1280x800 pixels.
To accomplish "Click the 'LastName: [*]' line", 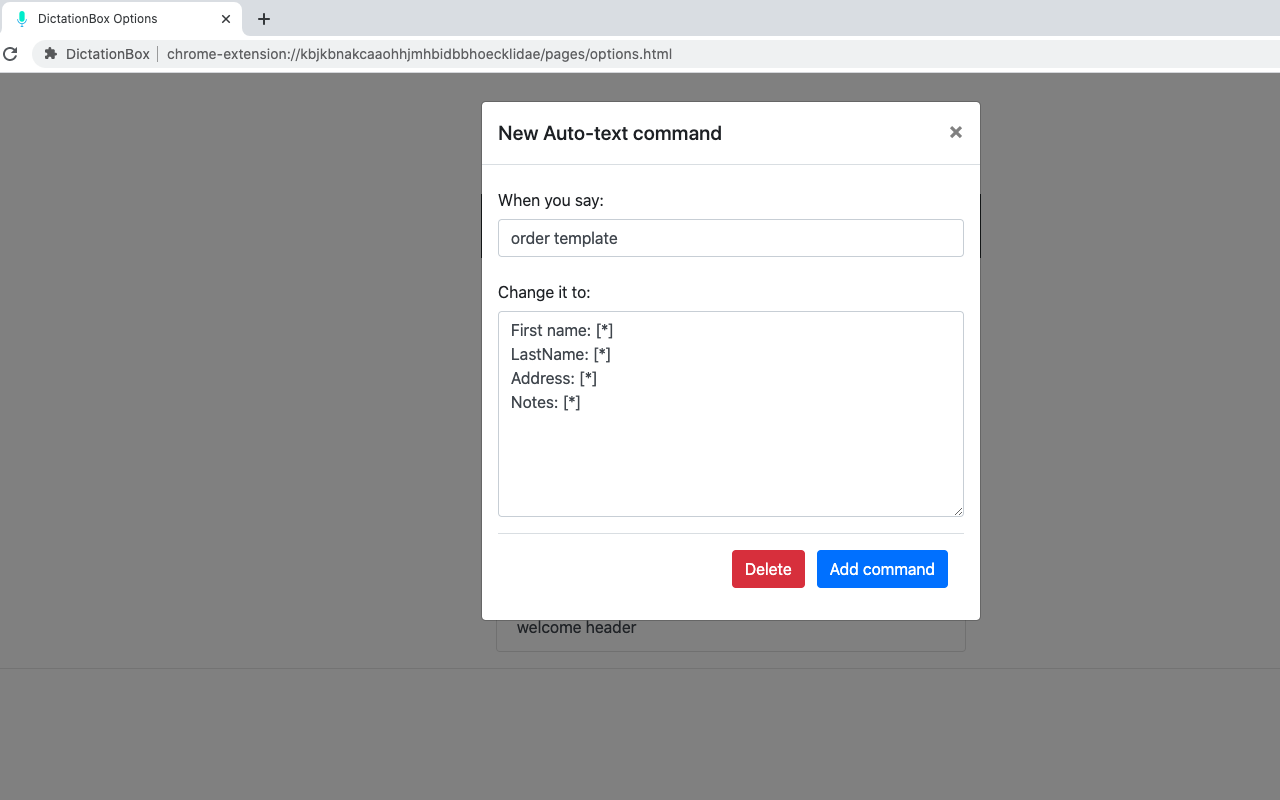I will 561,354.
